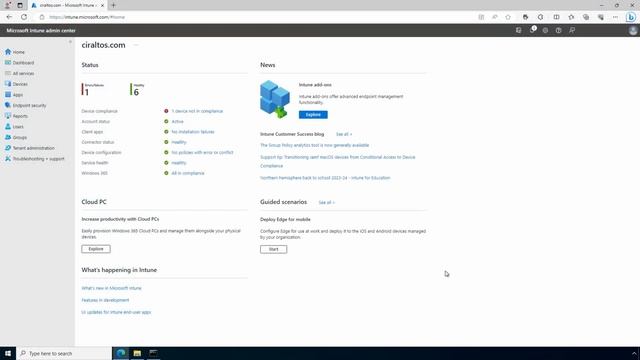Open '1 device not in compliance' link

pyautogui.click(x=197, y=111)
